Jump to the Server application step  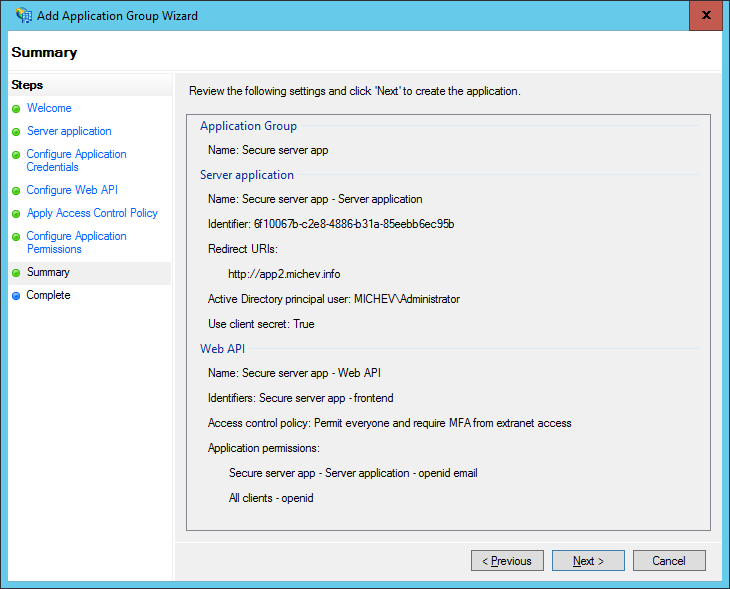(69, 131)
